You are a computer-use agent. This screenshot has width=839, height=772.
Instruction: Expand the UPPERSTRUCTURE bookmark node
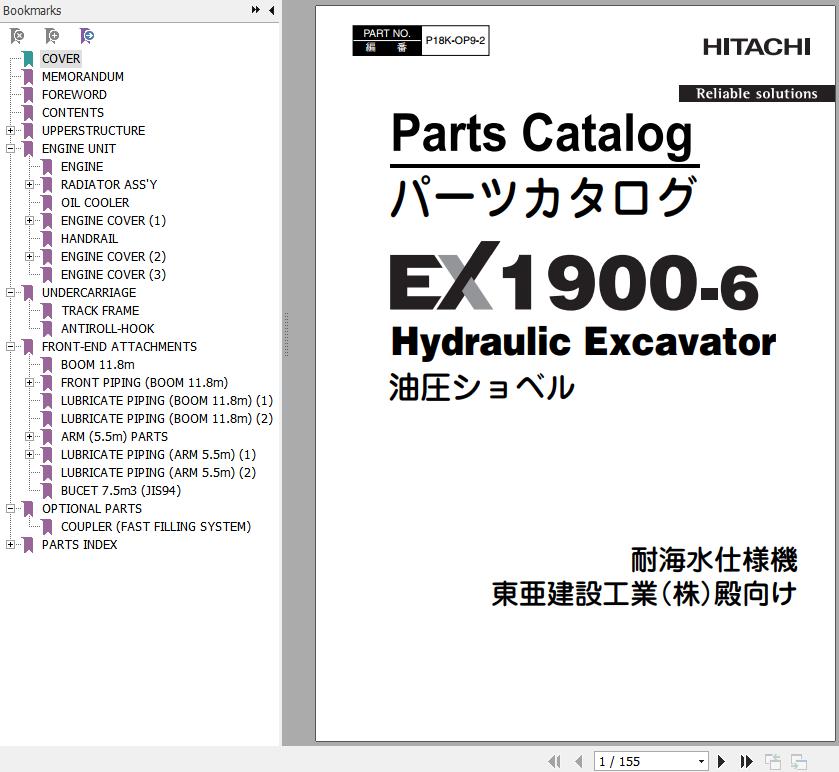tap(10, 131)
